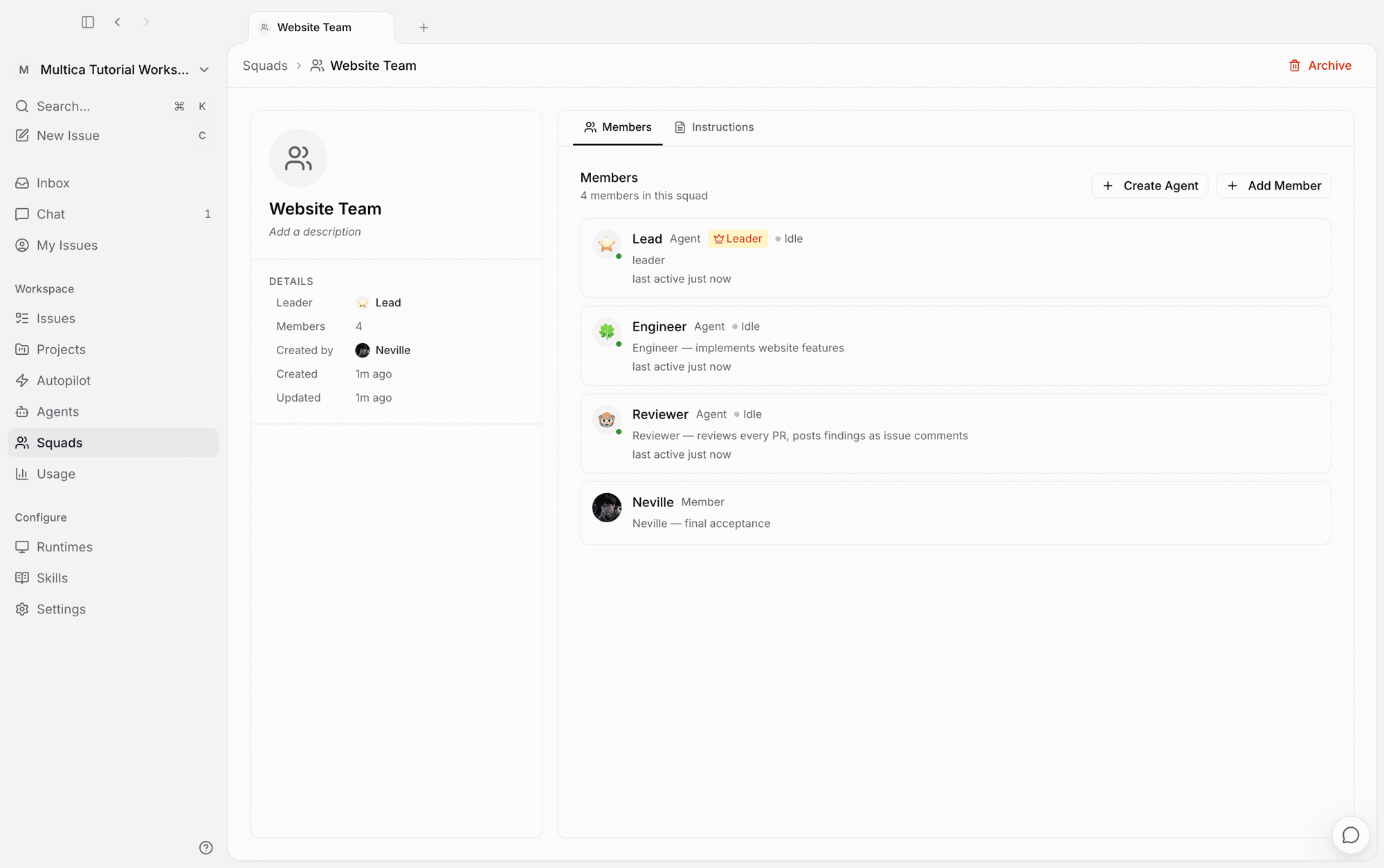This screenshot has width=1384, height=868.
Task: Select the Lead agent's star avatar
Action: click(606, 244)
